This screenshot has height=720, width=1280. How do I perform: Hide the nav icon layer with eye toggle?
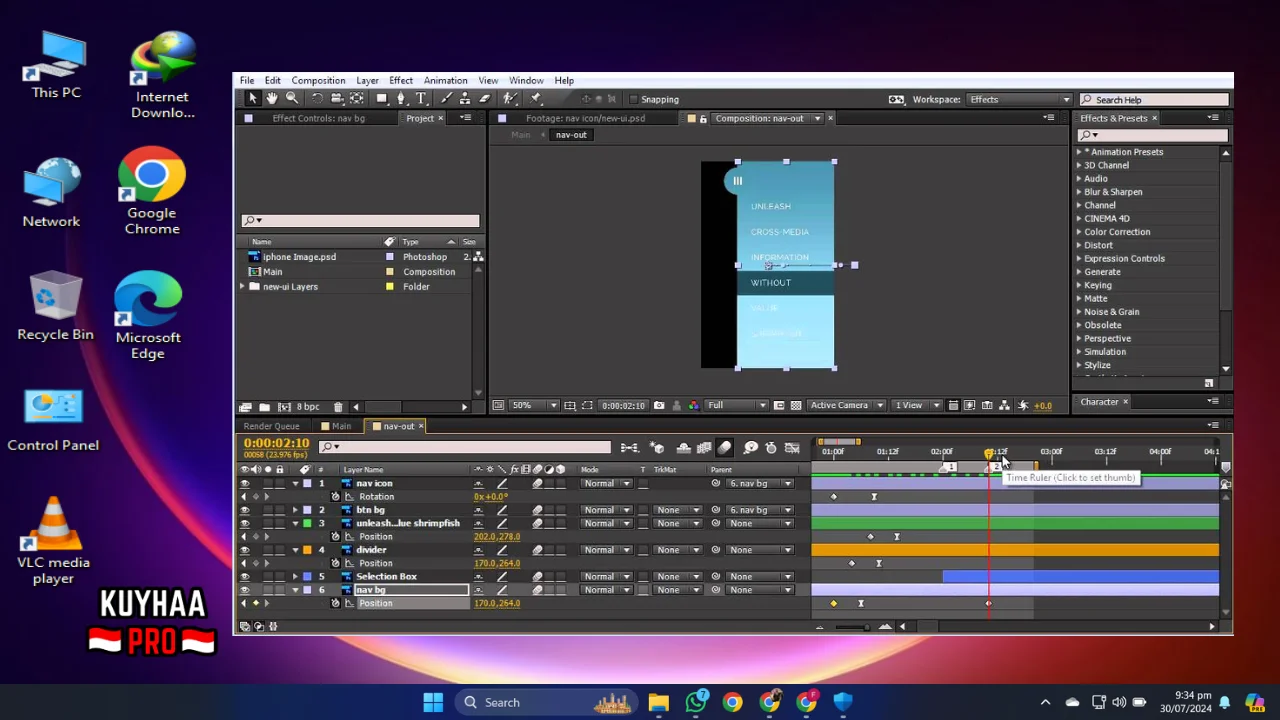245,484
